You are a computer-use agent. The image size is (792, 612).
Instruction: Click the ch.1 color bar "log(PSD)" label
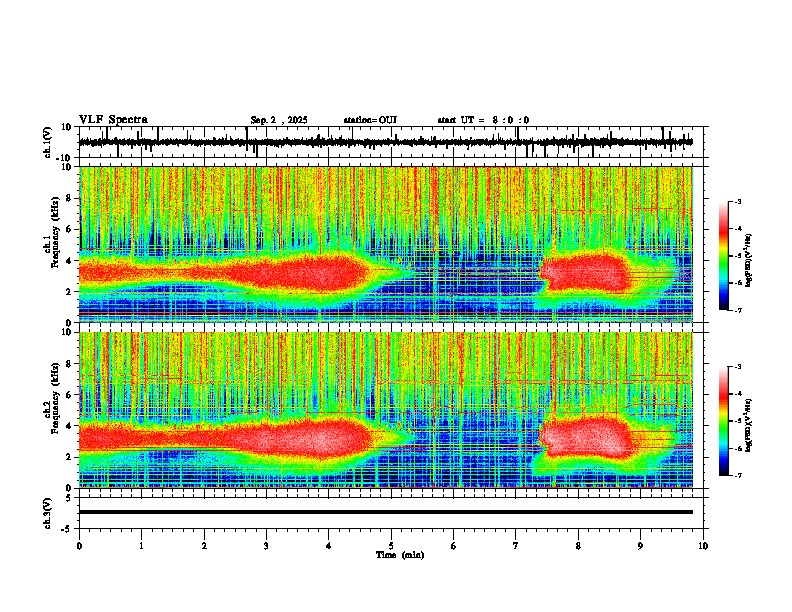pos(749,260)
